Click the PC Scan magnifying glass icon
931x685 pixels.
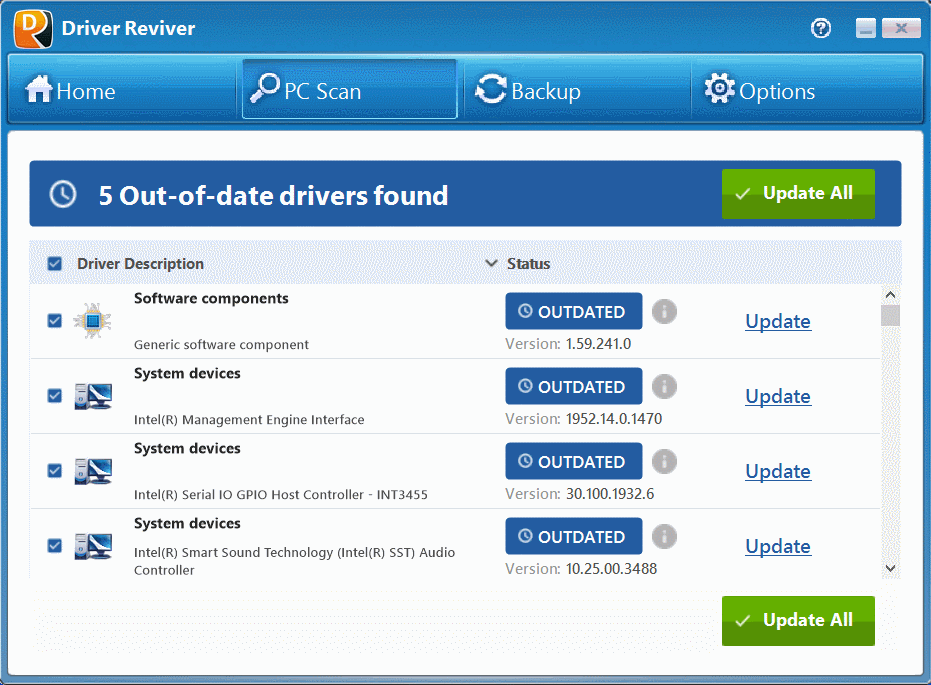click(262, 89)
